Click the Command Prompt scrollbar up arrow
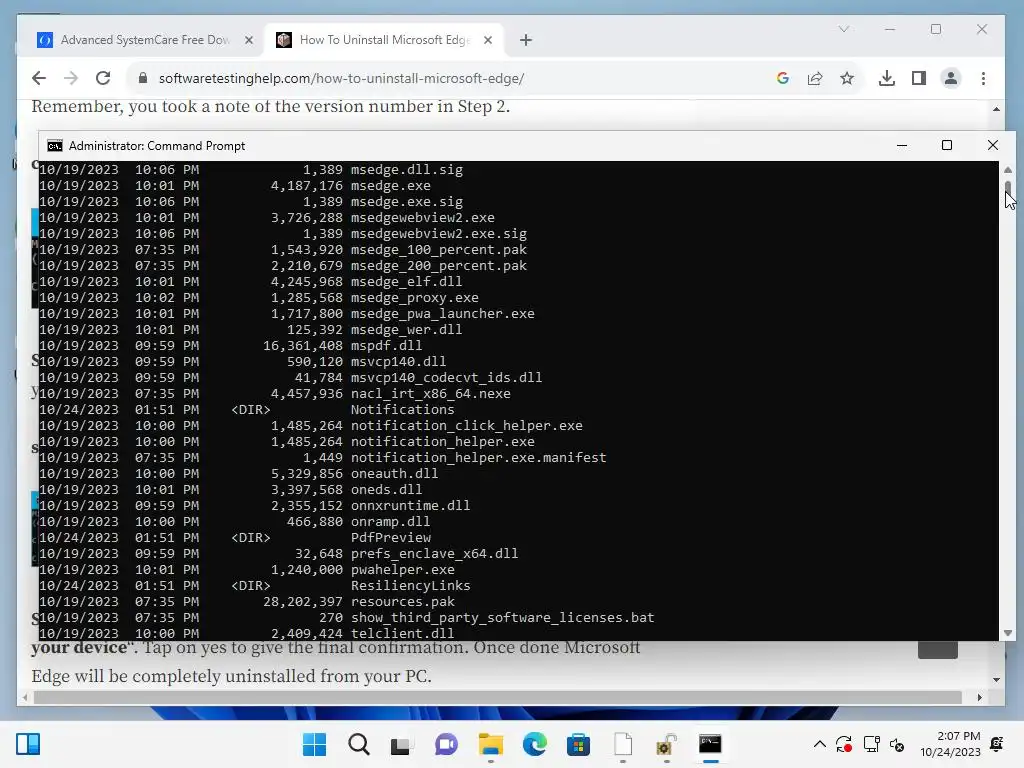1024x768 pixels. (1008, 170)
